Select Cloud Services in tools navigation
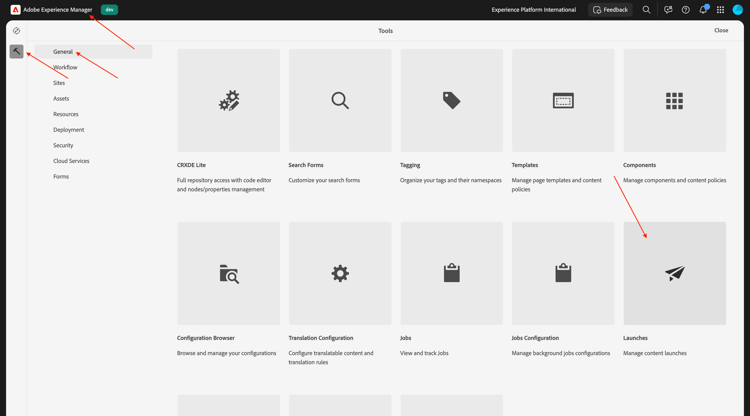 (71, 161)
